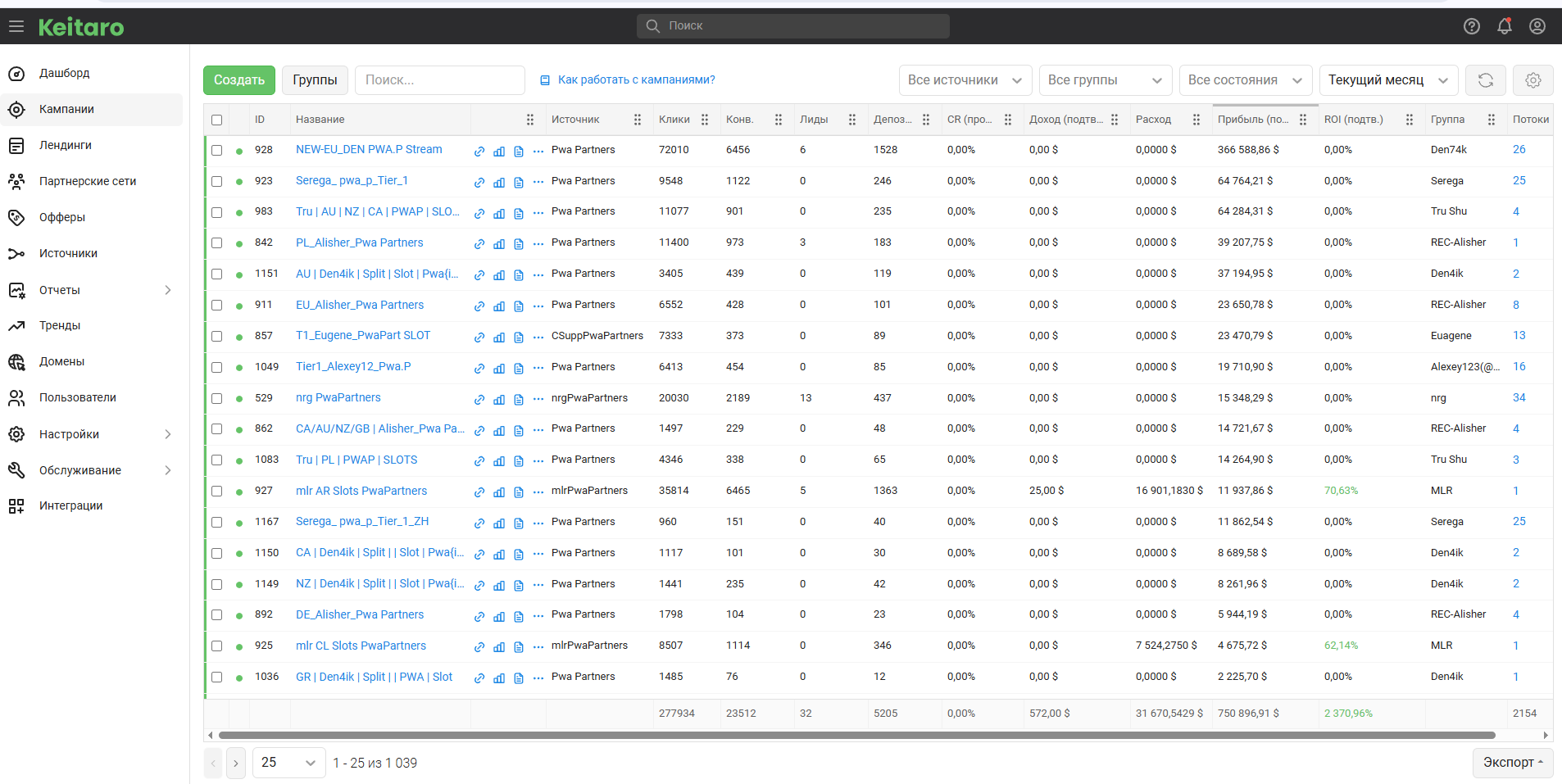This screenshot has height=784, width=1562.
Task: Toggle the select-all campaigns header checkbox
Action: point(216,120)
